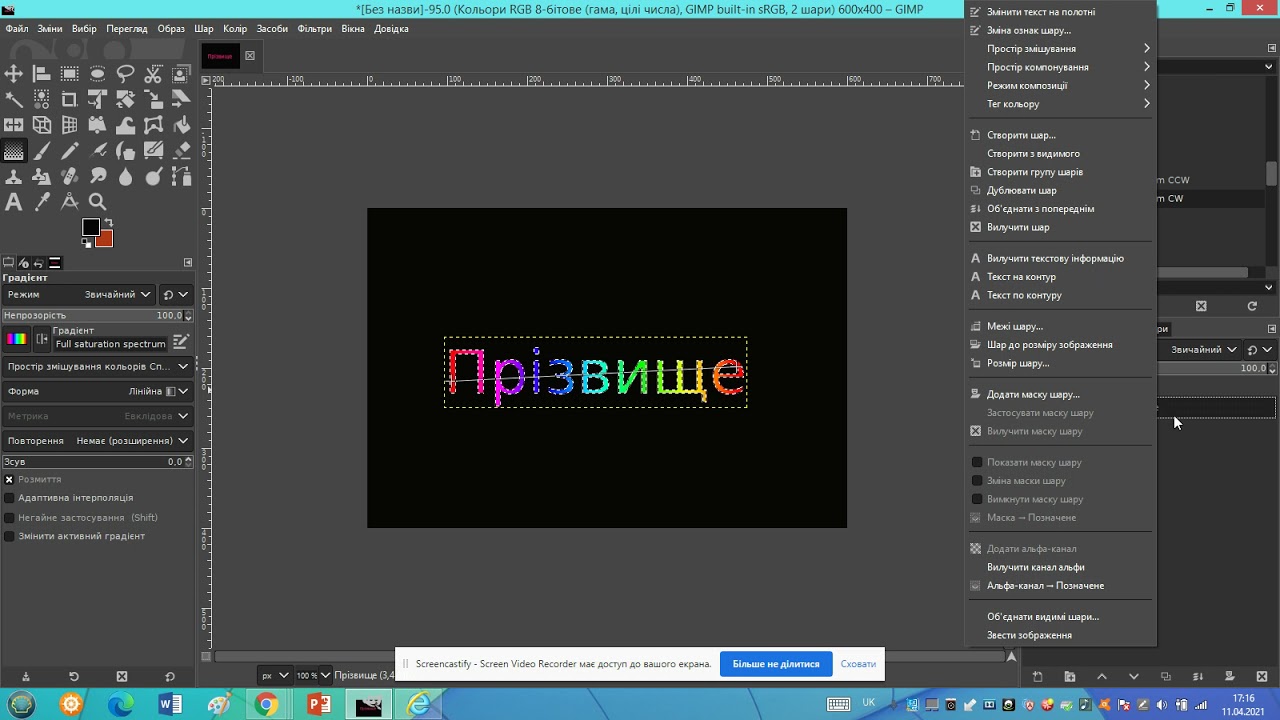Open Google Chrome from the taskbar
The width and height of the screenshot is (1280, 720).
[x=267, y=705]
